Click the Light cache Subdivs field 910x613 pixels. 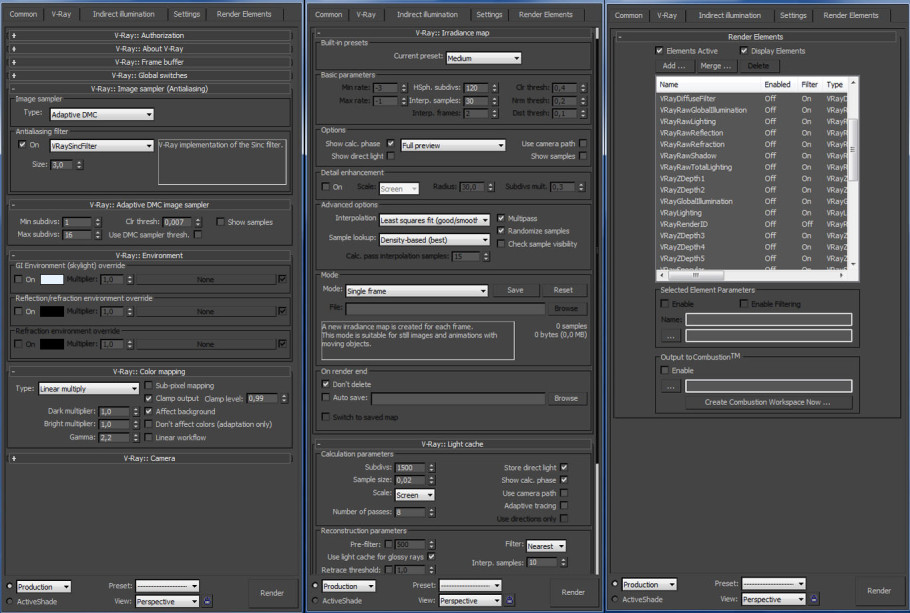tap(410, 467)
